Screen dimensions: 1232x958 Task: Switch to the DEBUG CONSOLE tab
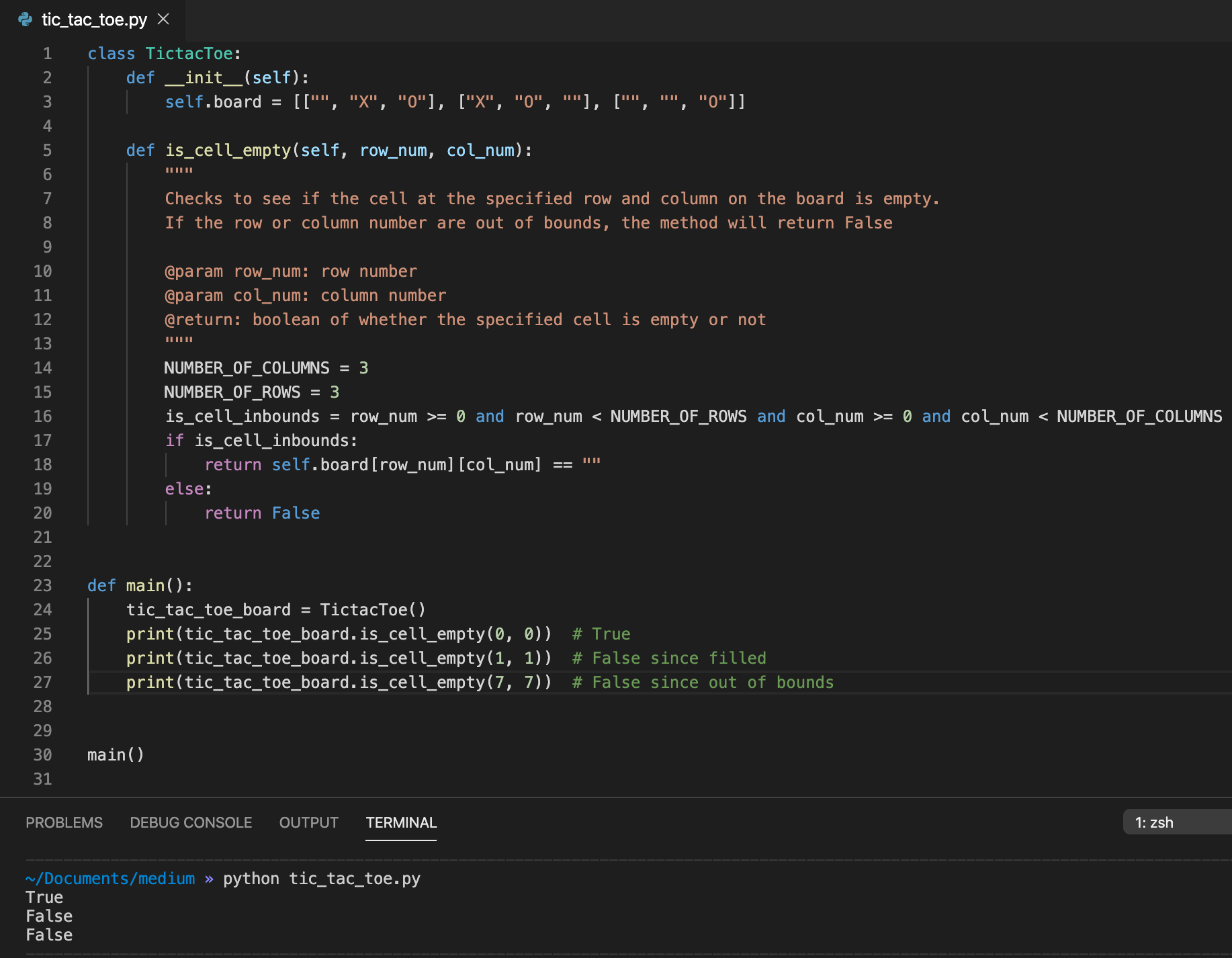[x=191, y=822]
